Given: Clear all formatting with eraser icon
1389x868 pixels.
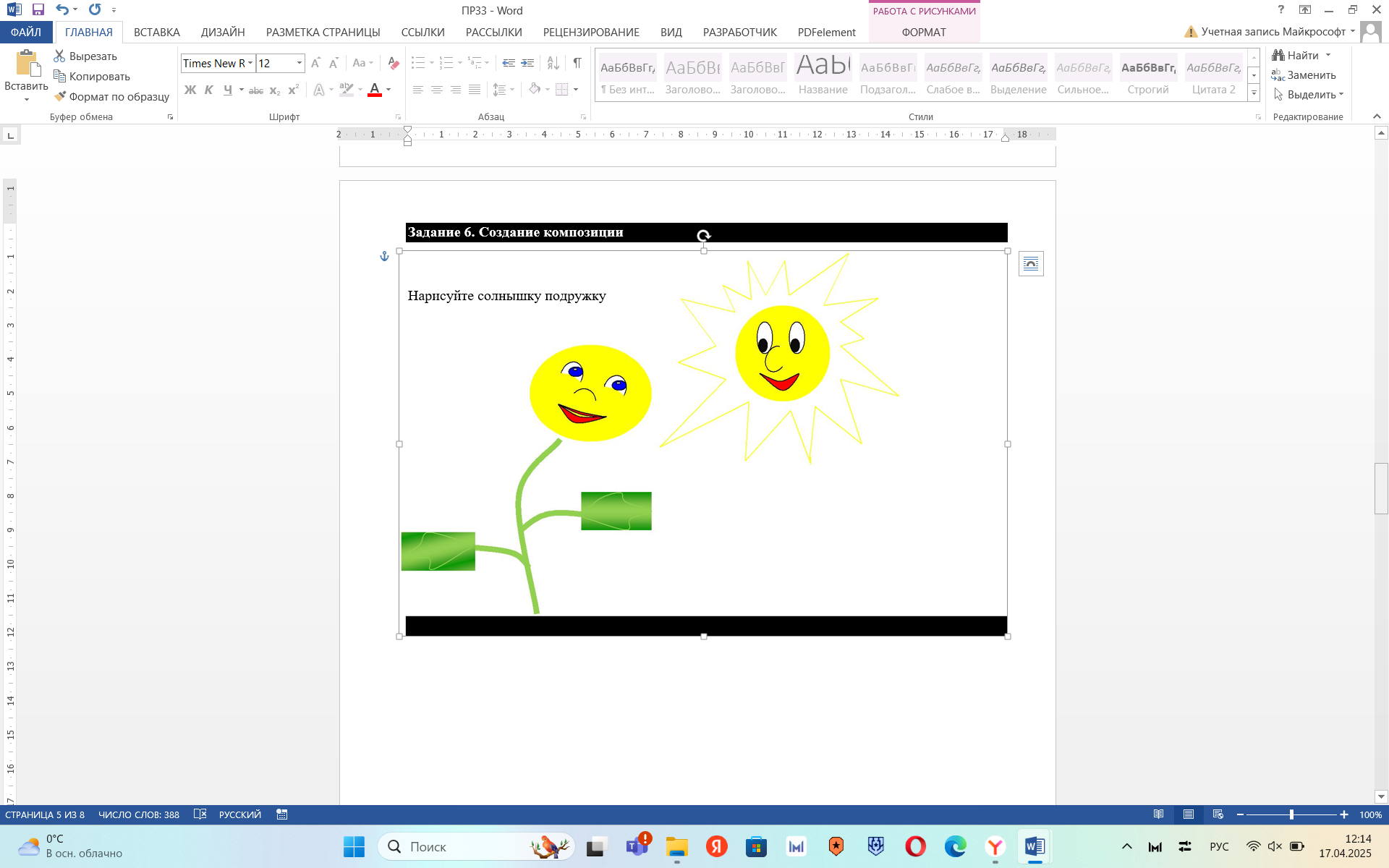Looking at the screenshot, I should pos(393,63).
